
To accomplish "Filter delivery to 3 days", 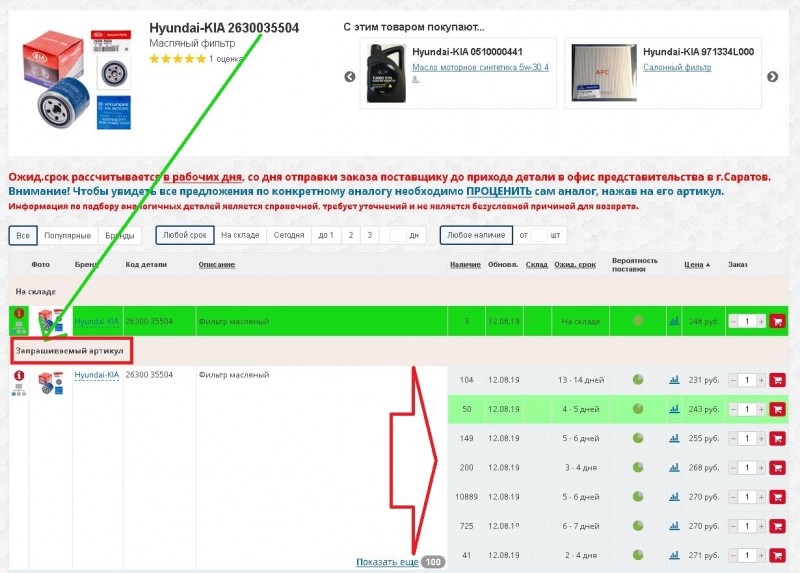I will coord(370,235).
